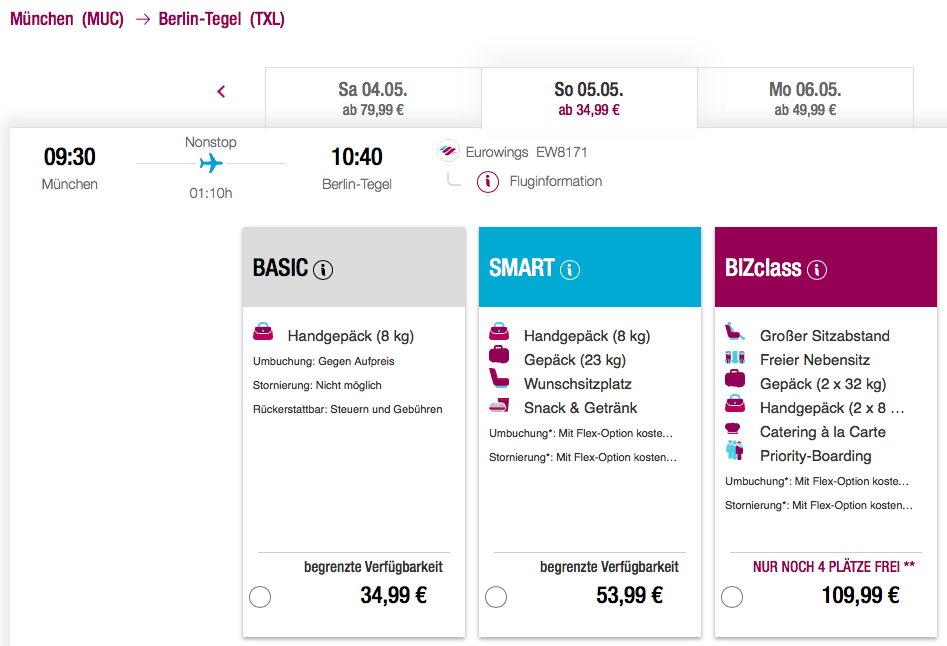Click the truncated BIZclass Stornierung text
This screenshot has height=646, width=947.
pyautogui.click(x=818, y=505)
